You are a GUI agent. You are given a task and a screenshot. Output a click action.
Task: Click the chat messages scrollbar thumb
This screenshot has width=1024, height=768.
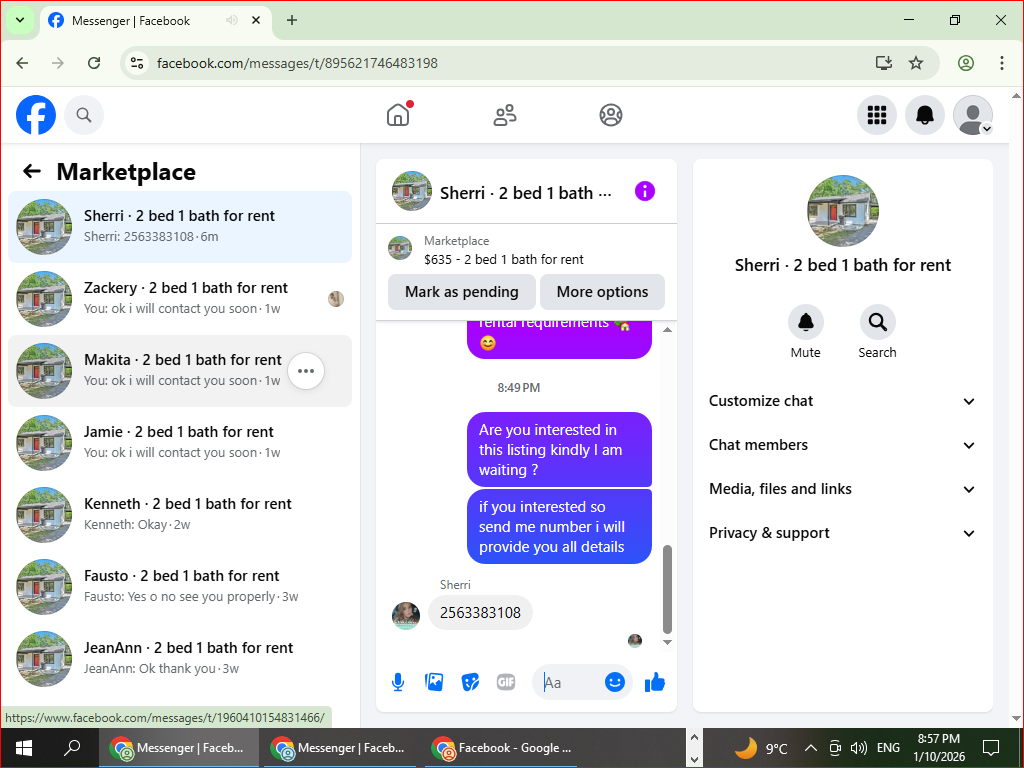(667, 590)
